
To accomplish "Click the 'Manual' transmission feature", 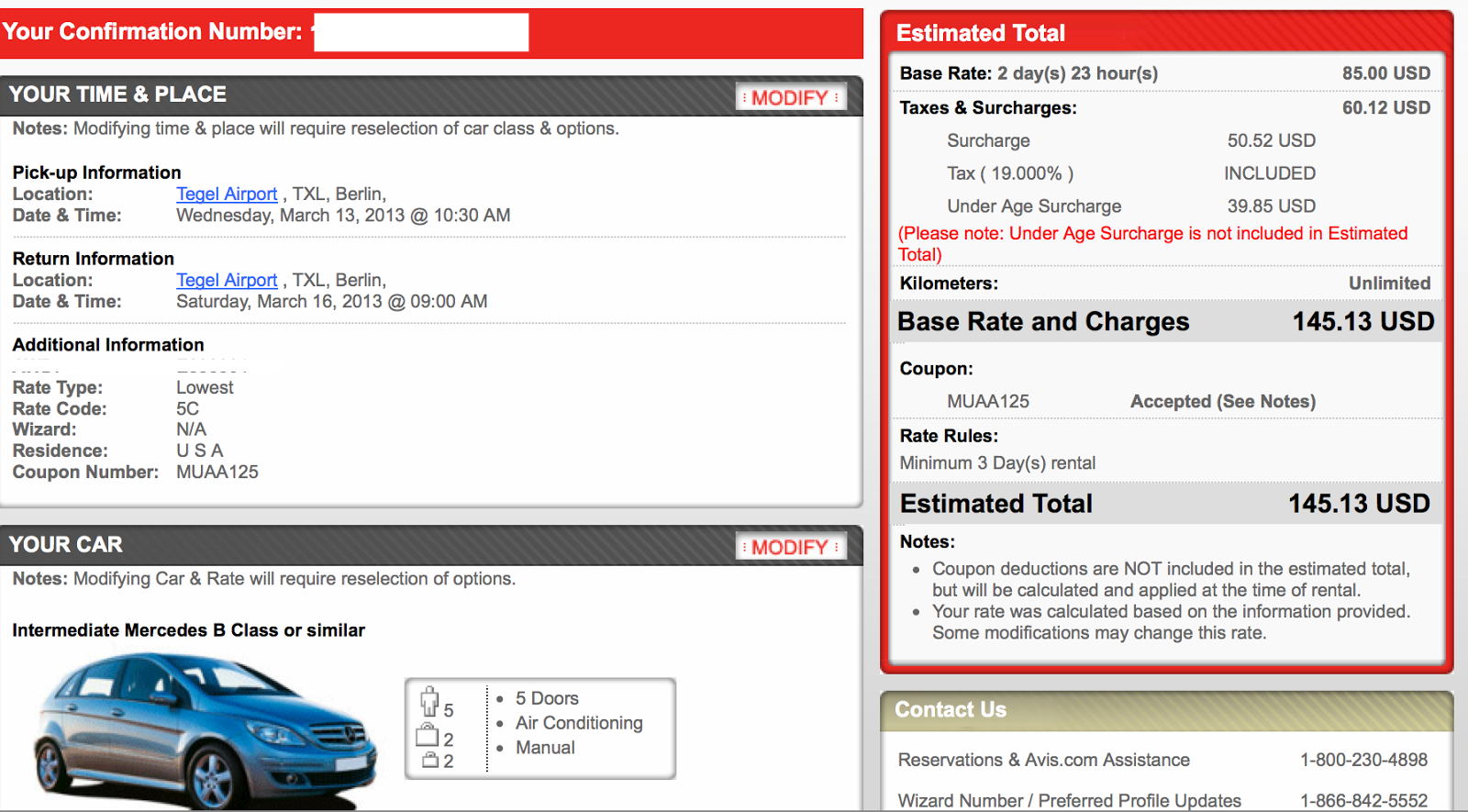I will point(545,748).
